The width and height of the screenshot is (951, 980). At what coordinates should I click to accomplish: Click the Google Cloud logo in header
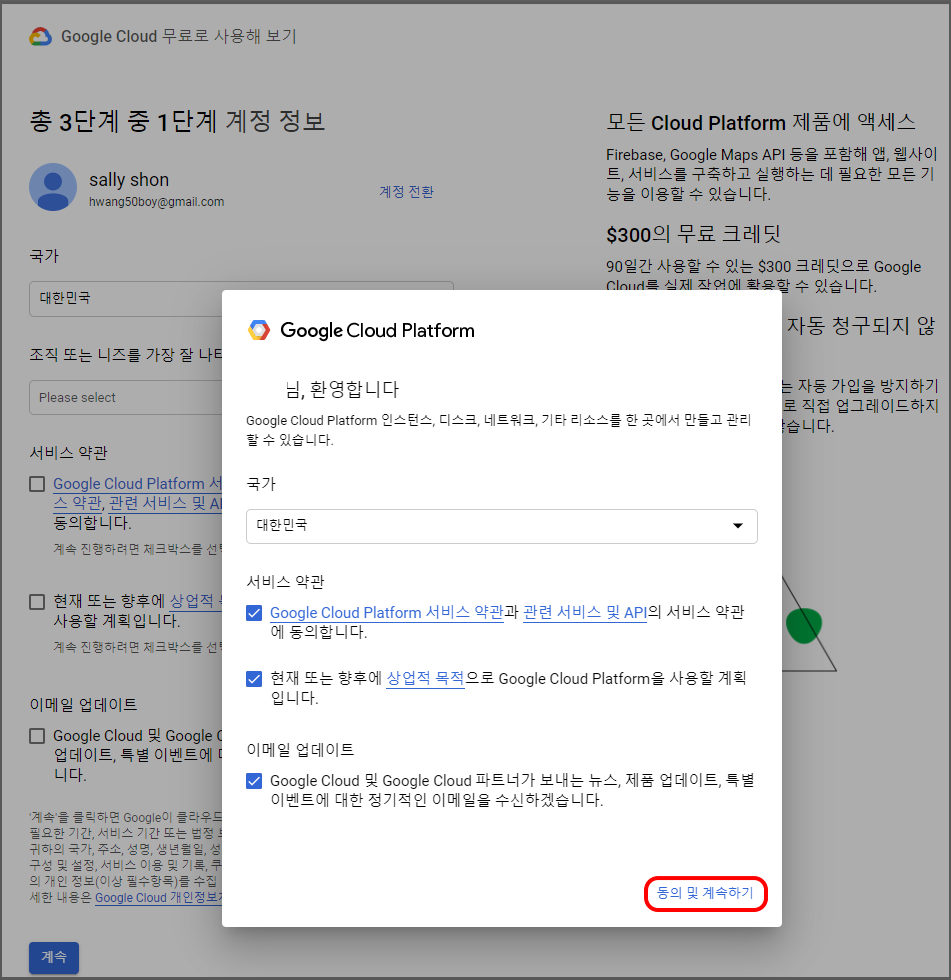[x=41, y=37]
